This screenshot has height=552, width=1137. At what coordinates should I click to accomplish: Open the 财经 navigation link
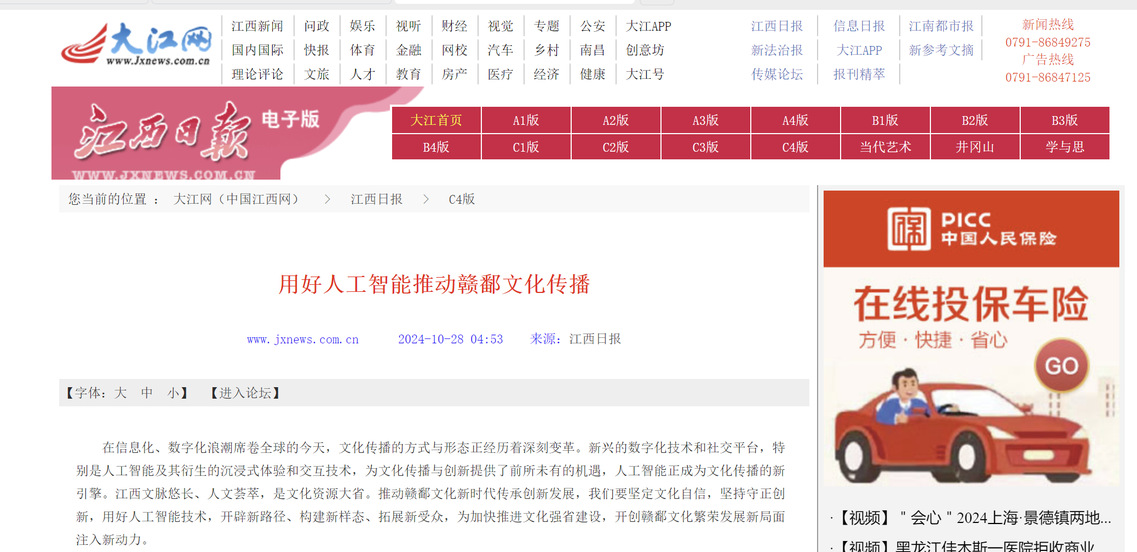click(454, 26)
